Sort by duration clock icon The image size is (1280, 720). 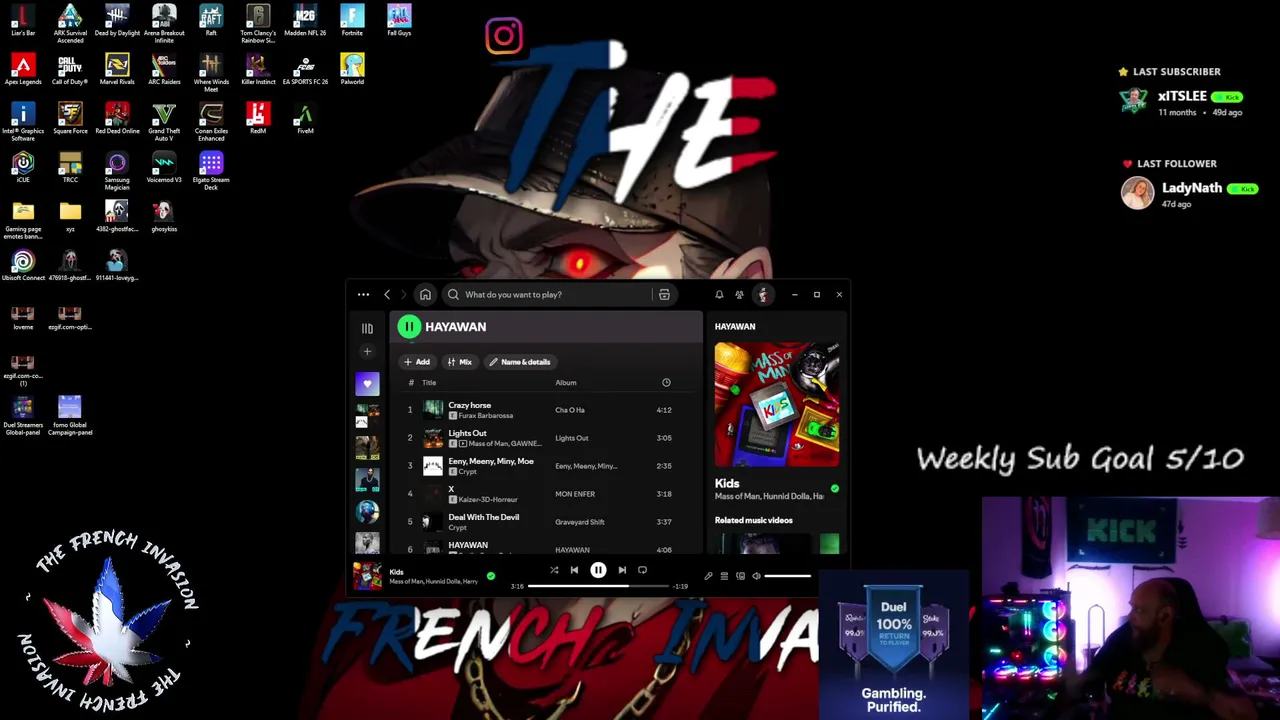666,382
